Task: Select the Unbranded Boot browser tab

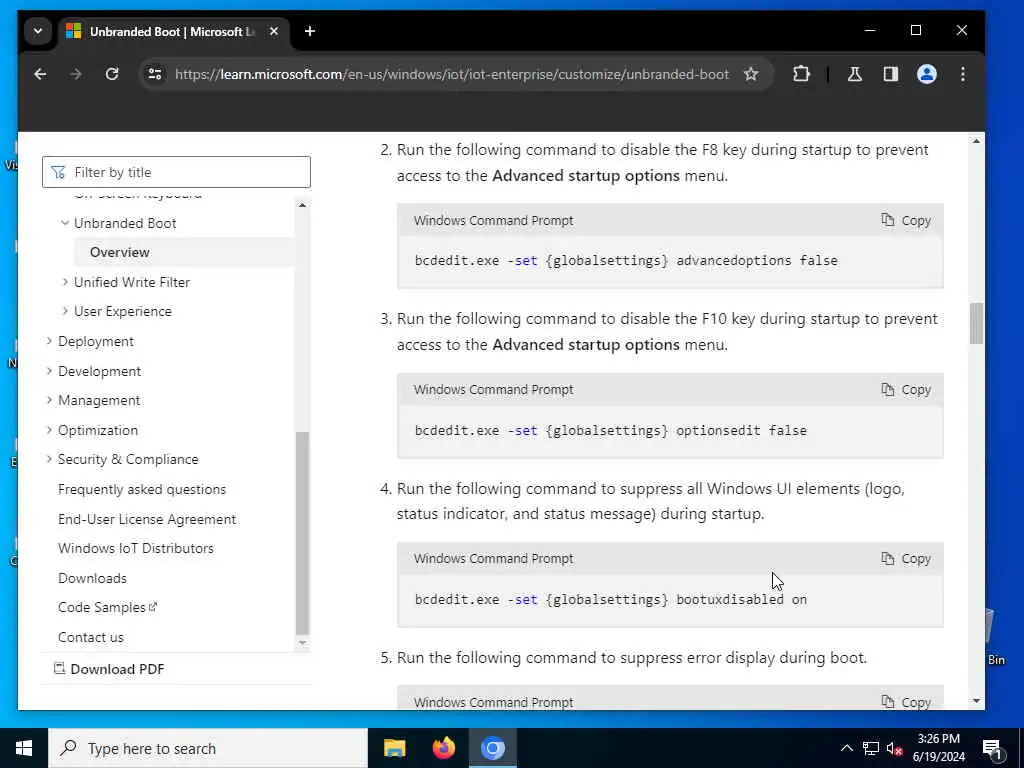Action: 173,31
